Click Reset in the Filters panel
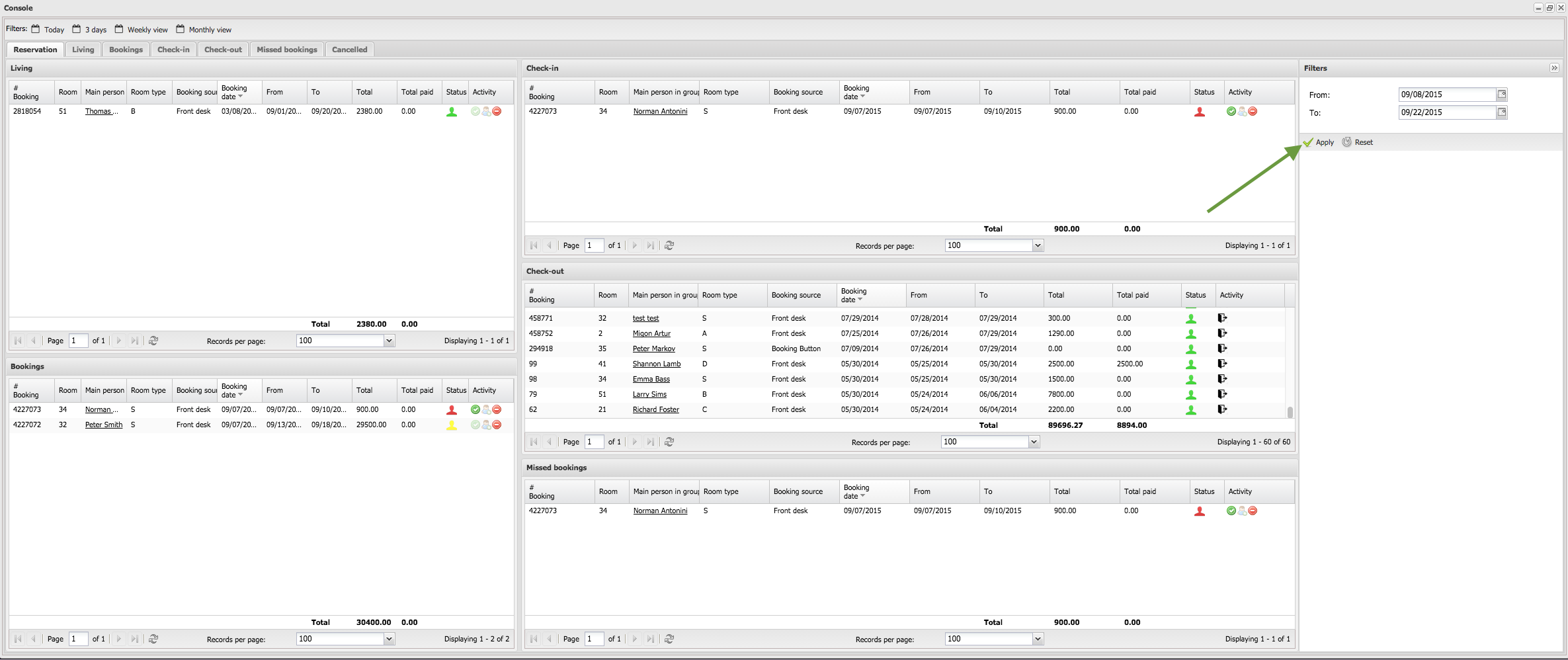The width and height of the screenshot is (1568, 660). (x=1358, y=142)
